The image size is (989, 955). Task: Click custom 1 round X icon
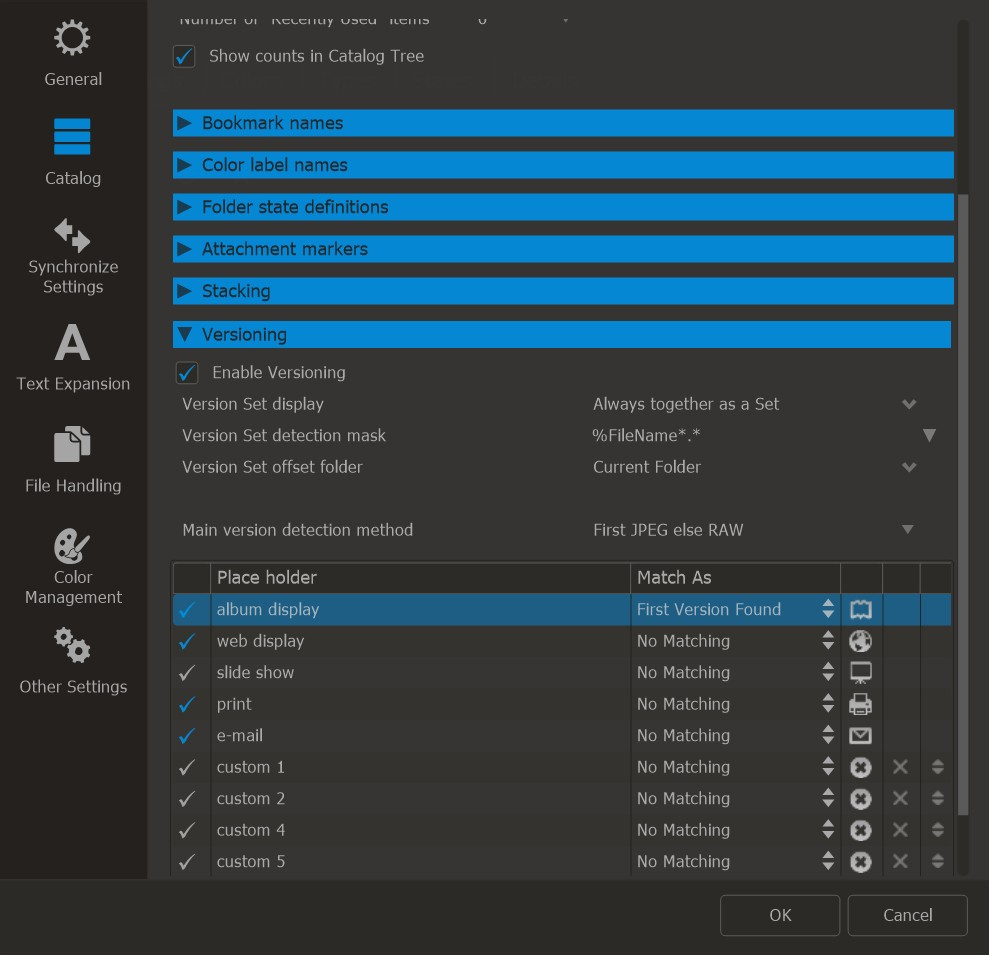tap(860, 767)
